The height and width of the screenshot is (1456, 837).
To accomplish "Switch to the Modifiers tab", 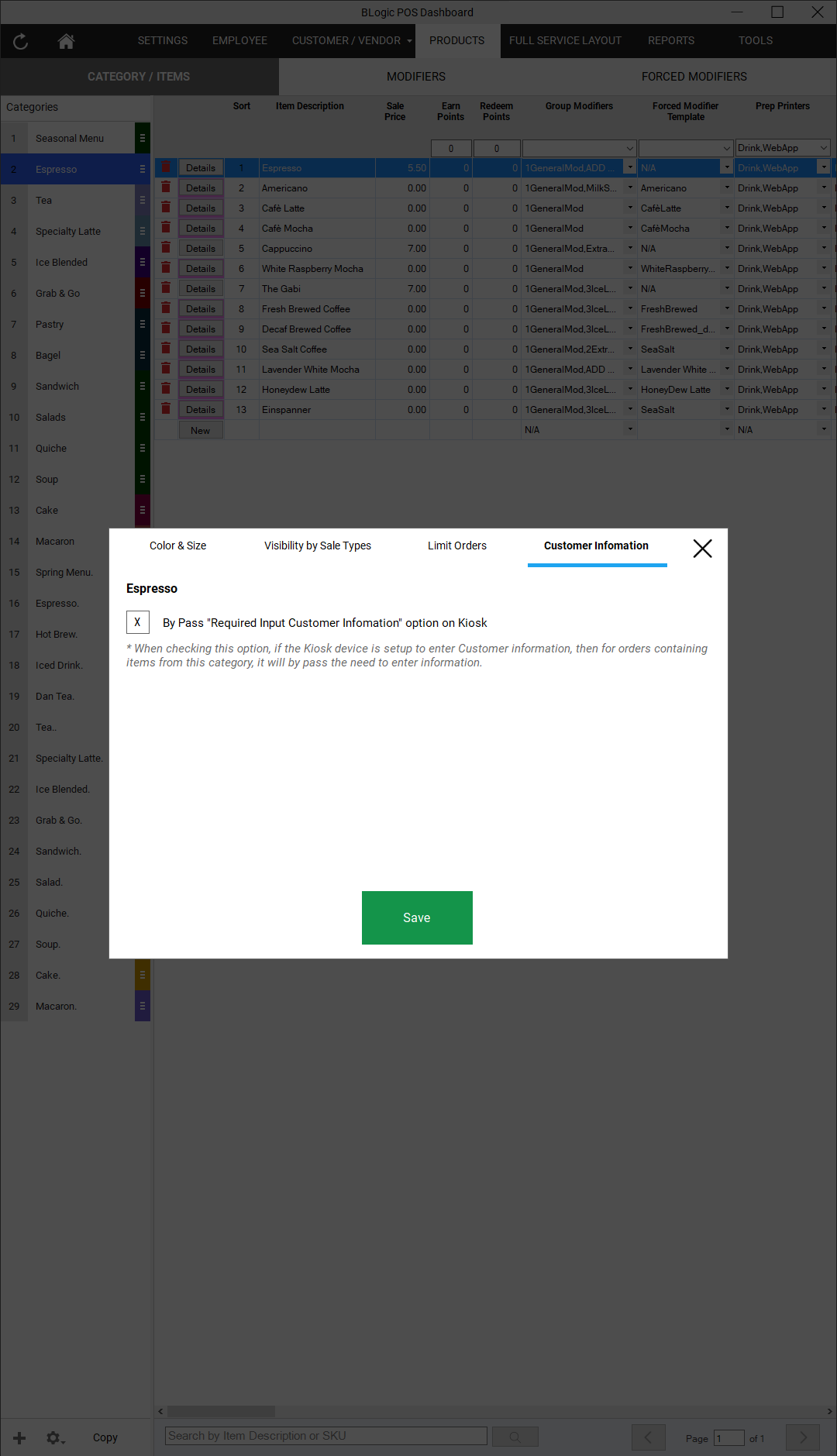I will [x=416, y=77].
